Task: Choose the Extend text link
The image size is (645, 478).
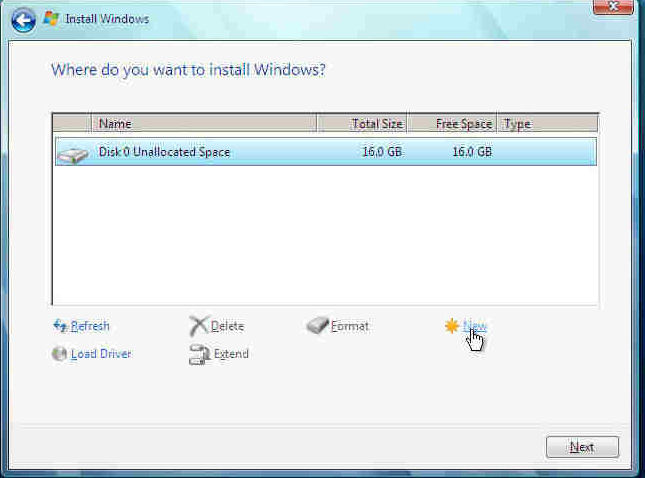Action: point(230,354)
